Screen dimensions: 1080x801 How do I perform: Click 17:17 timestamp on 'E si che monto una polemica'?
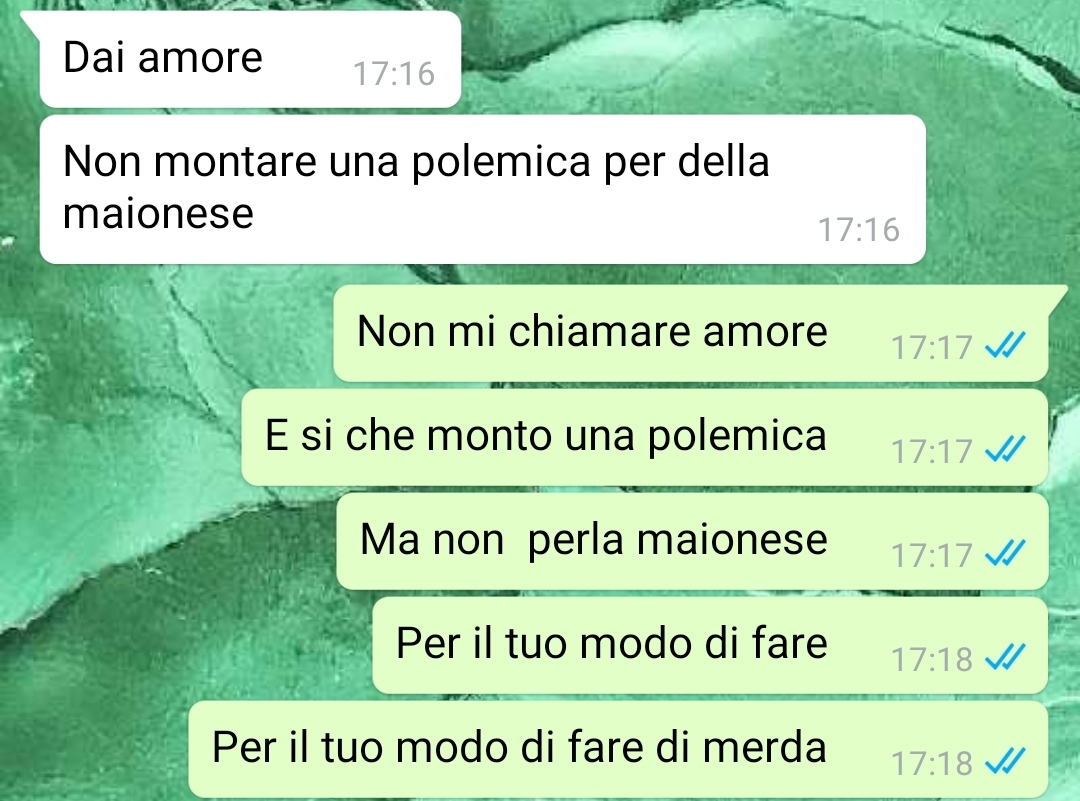[932, 452]
